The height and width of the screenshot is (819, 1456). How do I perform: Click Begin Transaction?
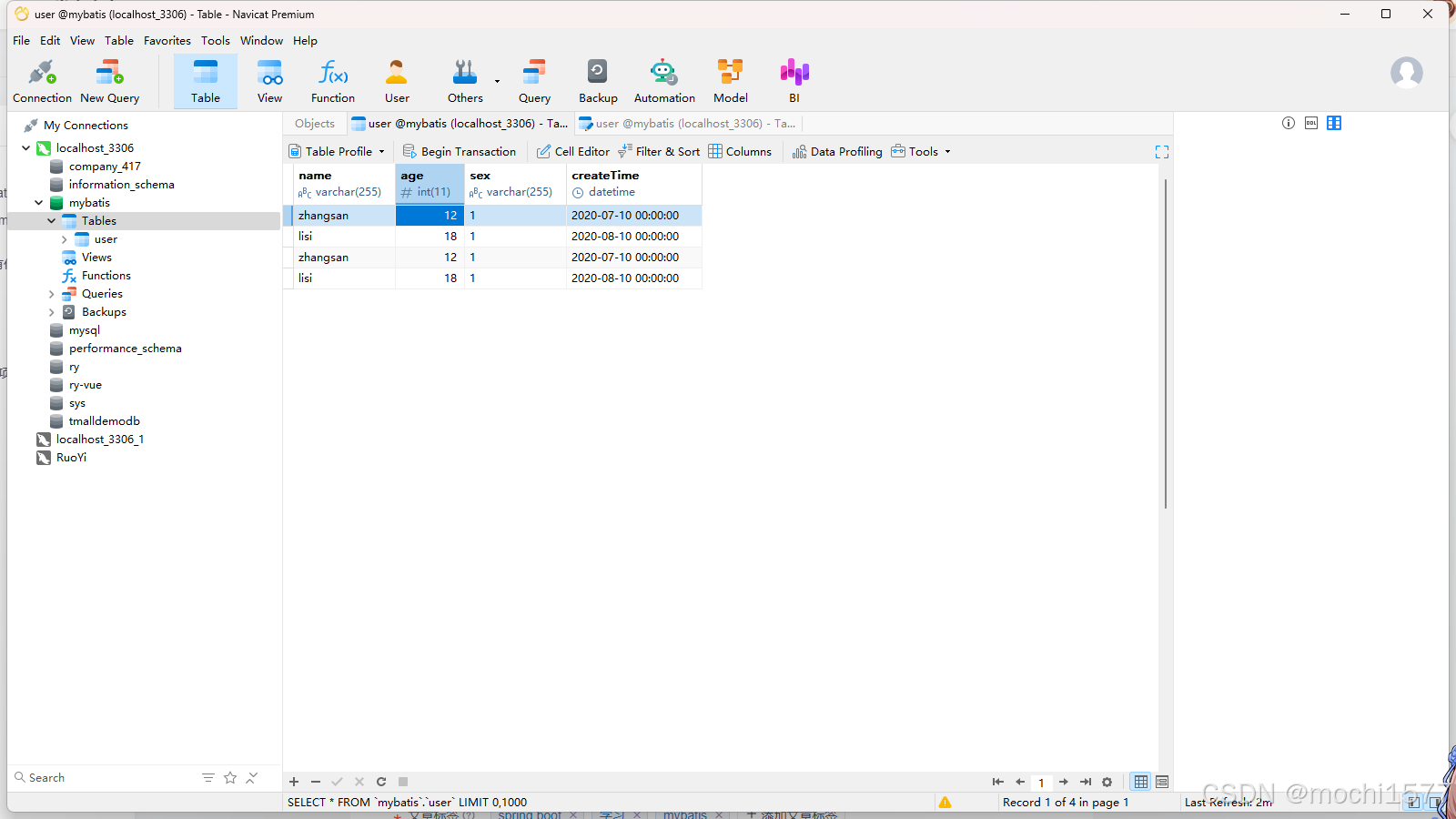(x=460, y=151)
